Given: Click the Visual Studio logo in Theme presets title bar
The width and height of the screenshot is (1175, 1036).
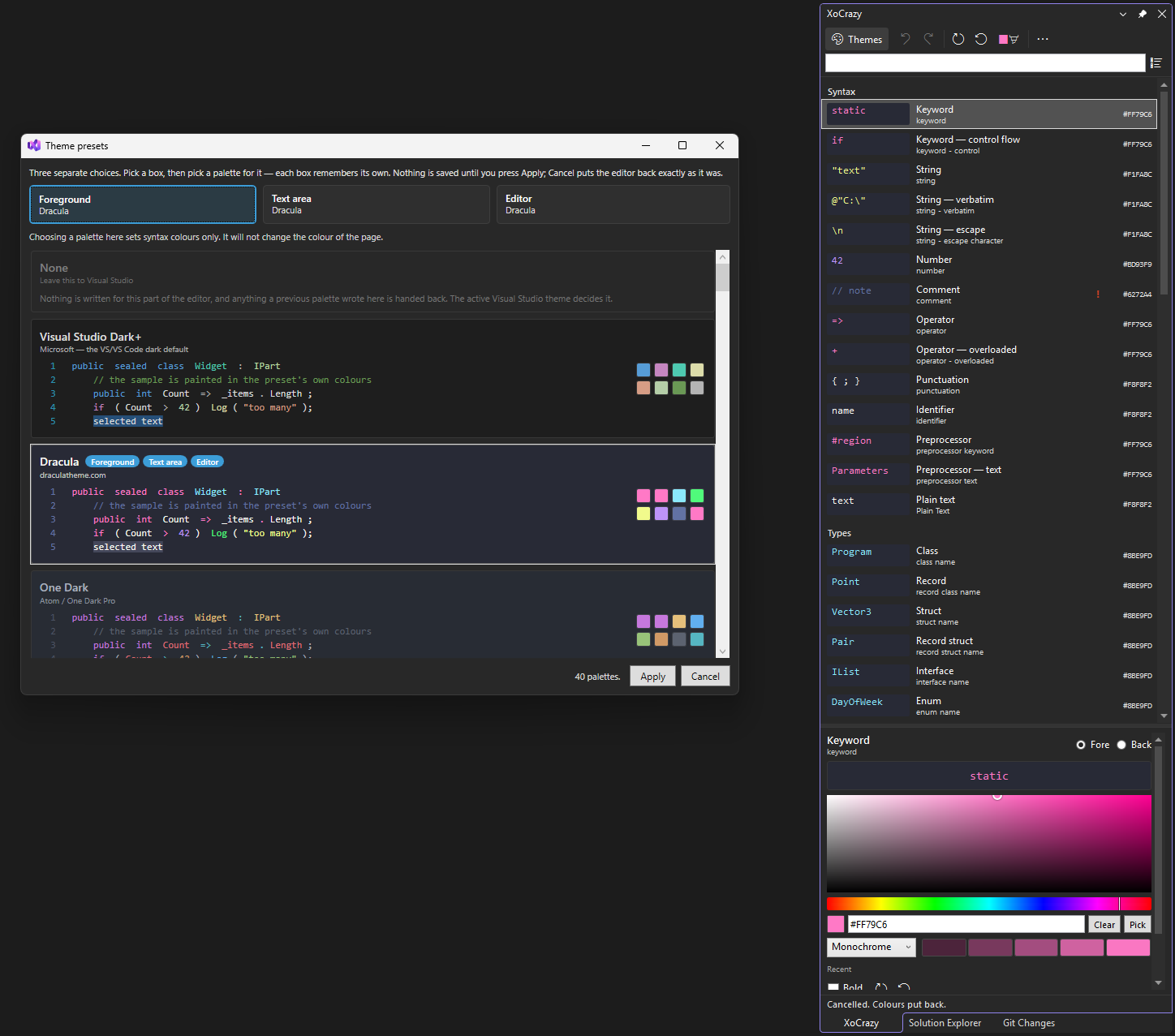Looking at the screenshot, I should [x=34, y=145].
